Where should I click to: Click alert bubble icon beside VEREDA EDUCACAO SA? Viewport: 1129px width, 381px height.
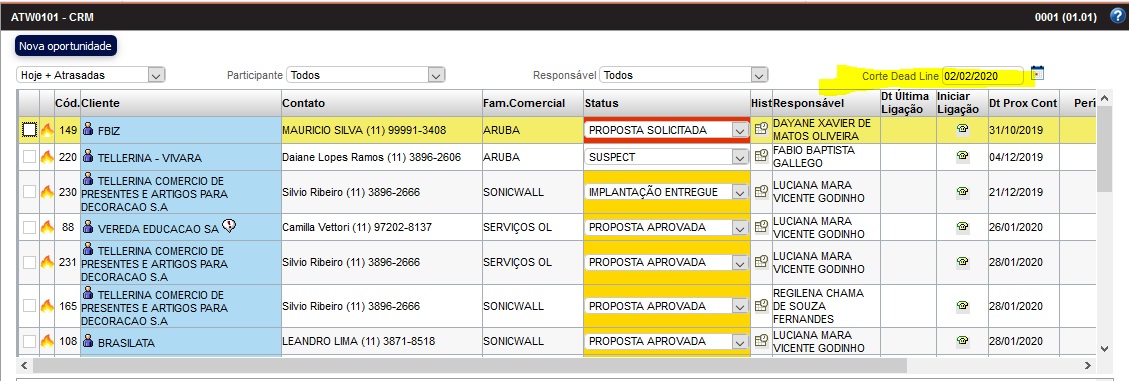point(229,226)
